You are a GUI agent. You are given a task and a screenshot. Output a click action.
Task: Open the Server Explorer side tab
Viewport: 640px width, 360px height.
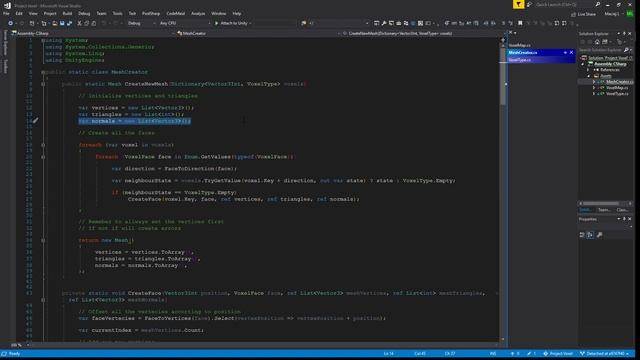[x=5, y=43]
